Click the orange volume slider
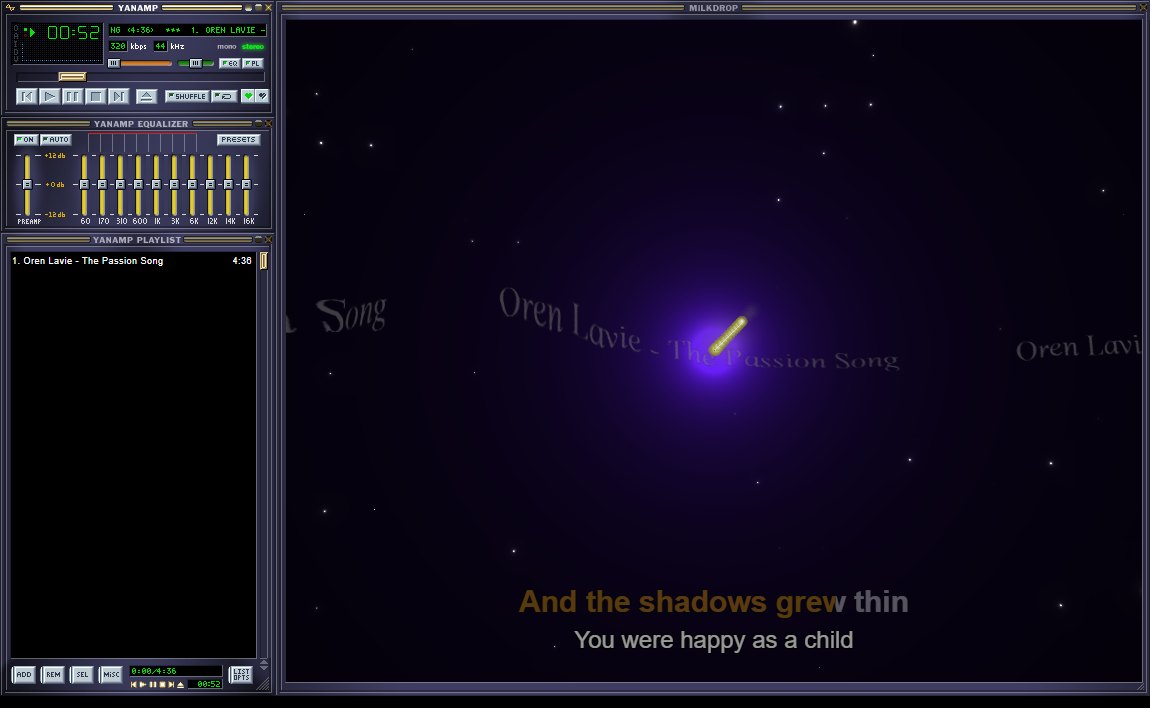Viewport: 1150px width, 708px height. click(140, 63)
